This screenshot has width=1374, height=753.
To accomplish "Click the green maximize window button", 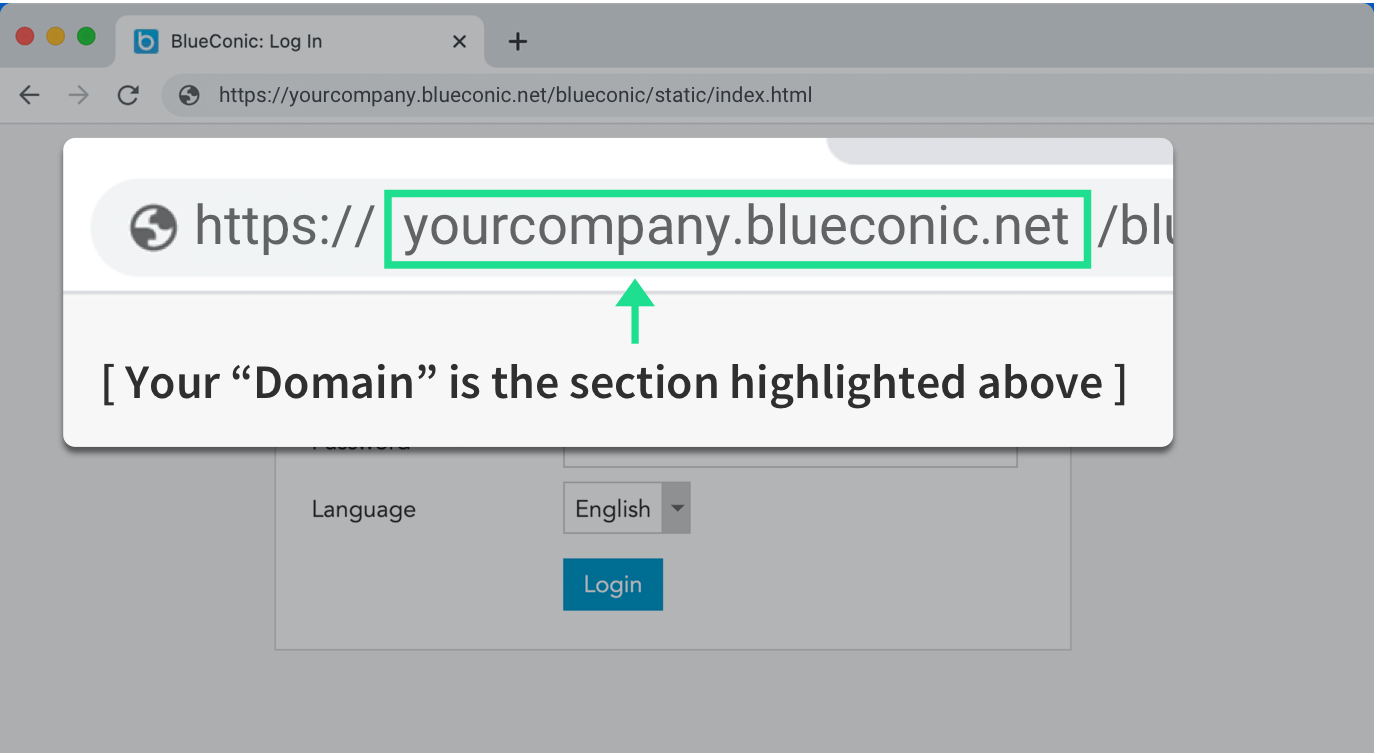I will [86, 36].
